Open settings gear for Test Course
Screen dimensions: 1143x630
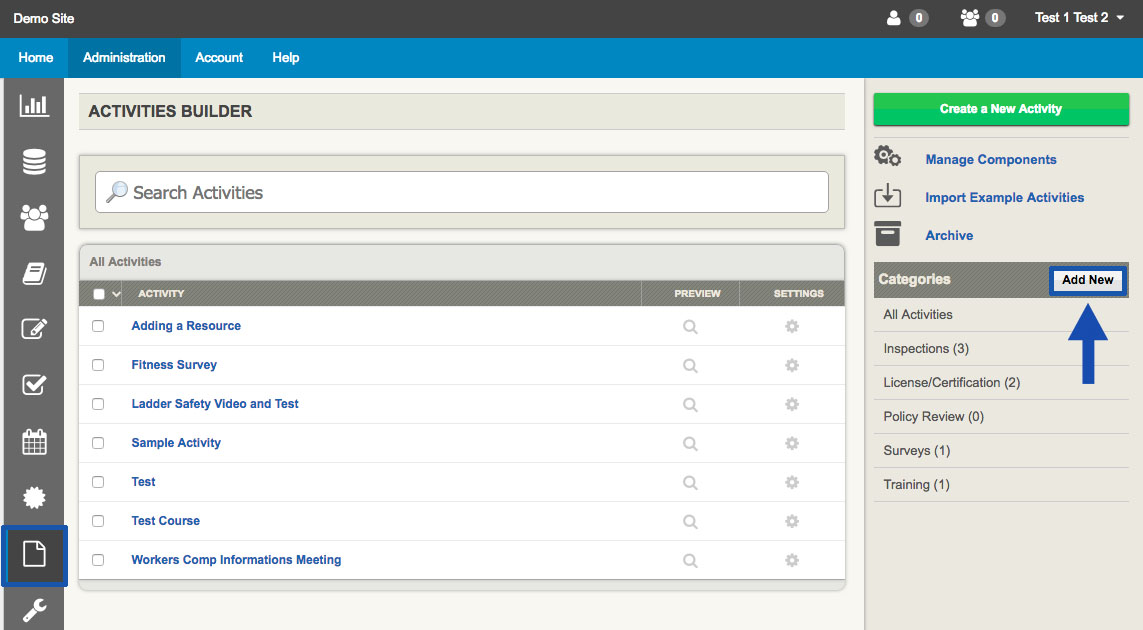pos(792,521)
